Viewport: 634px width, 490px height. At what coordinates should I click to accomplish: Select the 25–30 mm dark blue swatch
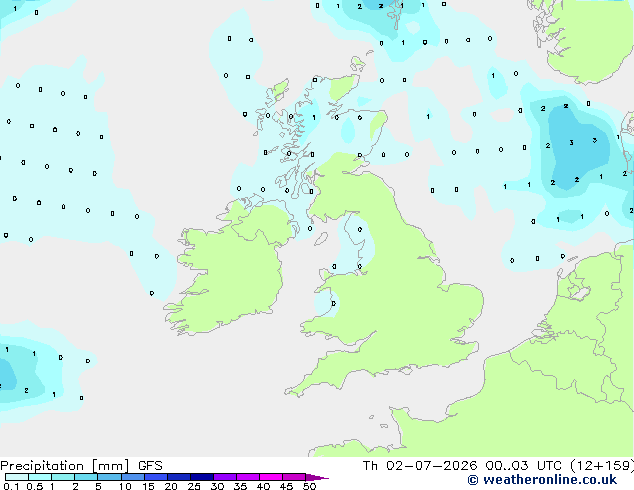[202, 477]
